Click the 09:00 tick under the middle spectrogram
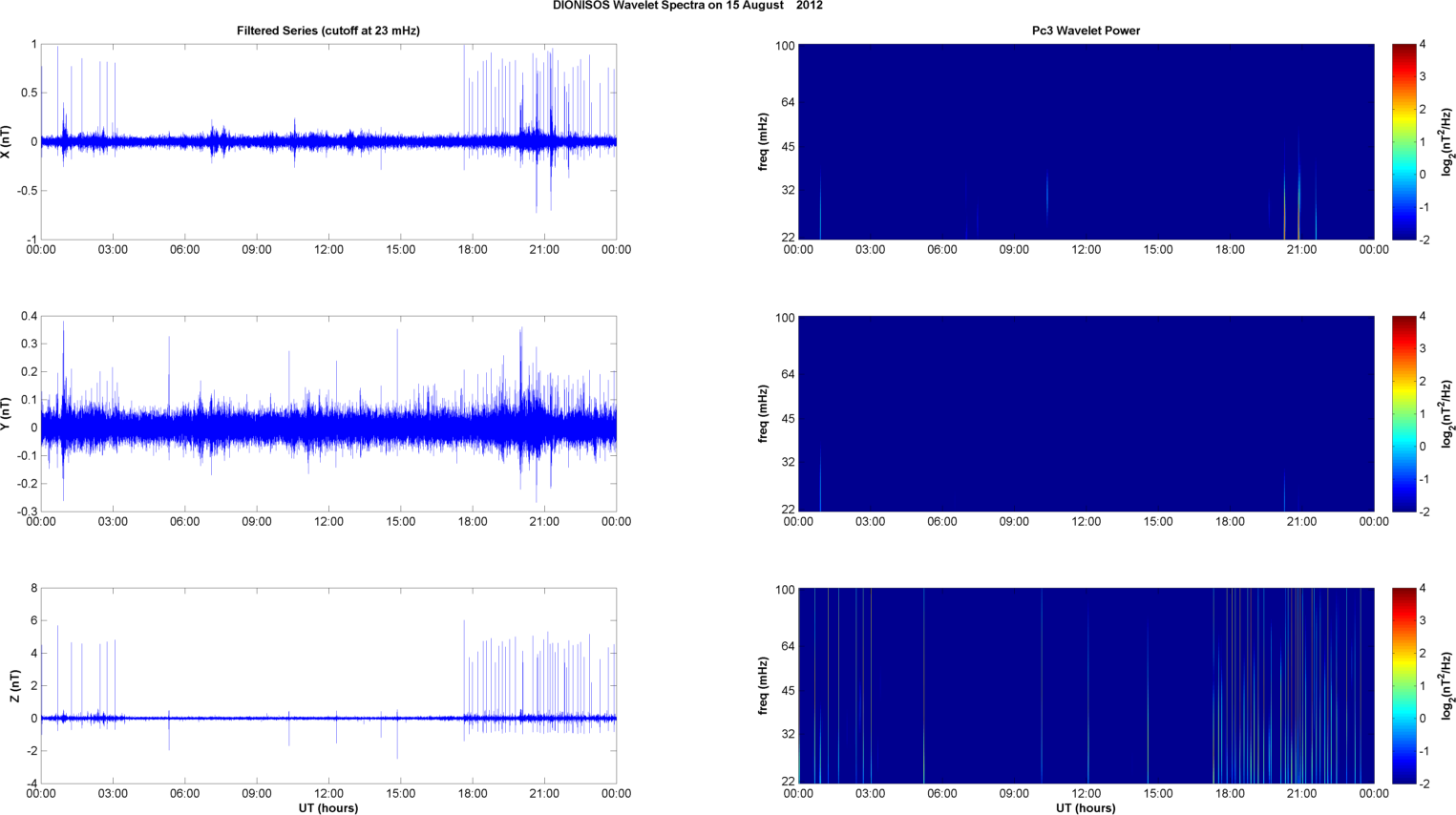Image resolution: width=1456 pixels, height=815 pixels. click(1014, 522)
